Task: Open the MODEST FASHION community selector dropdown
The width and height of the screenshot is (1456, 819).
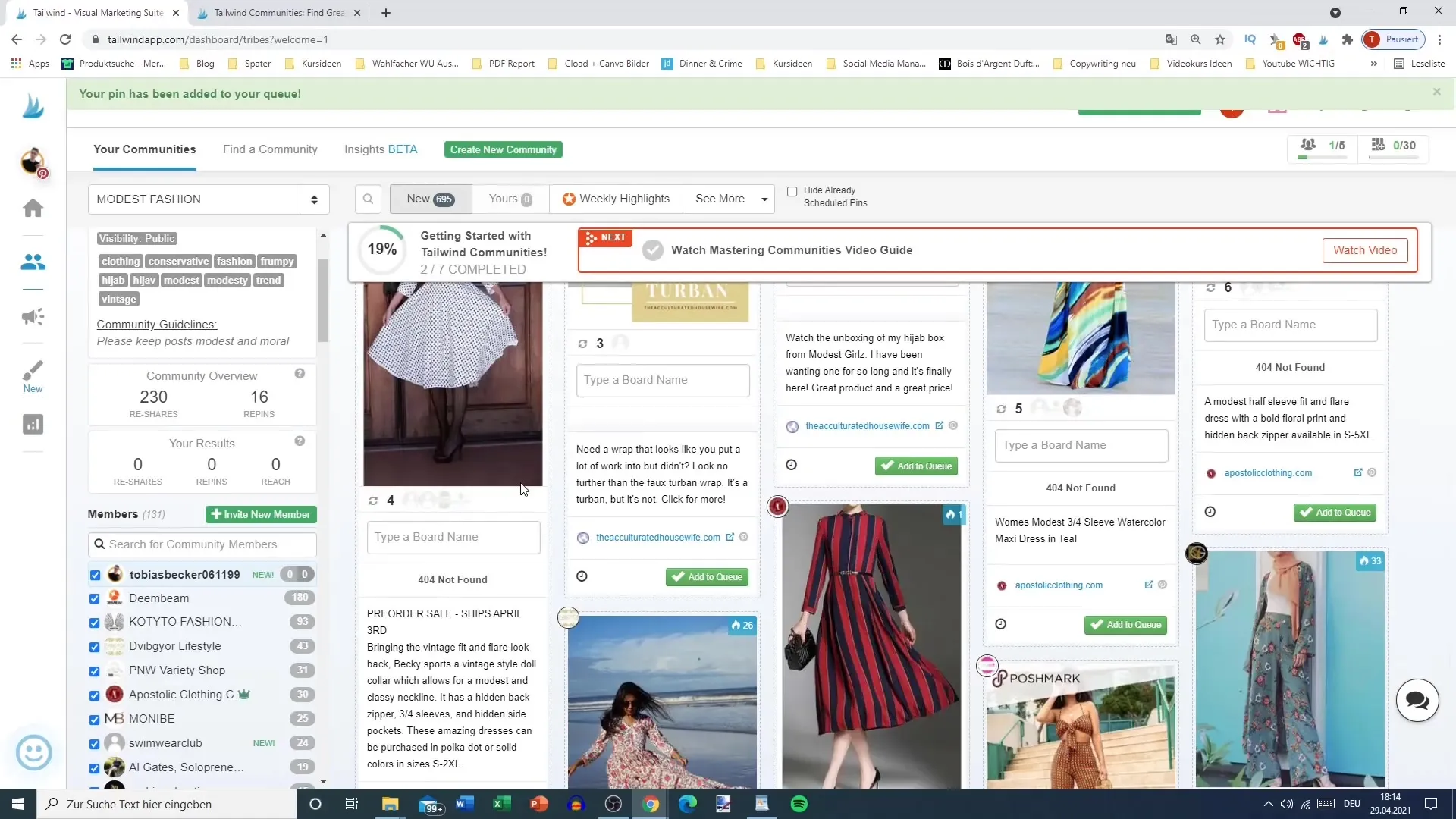Action: coord(208,199)
